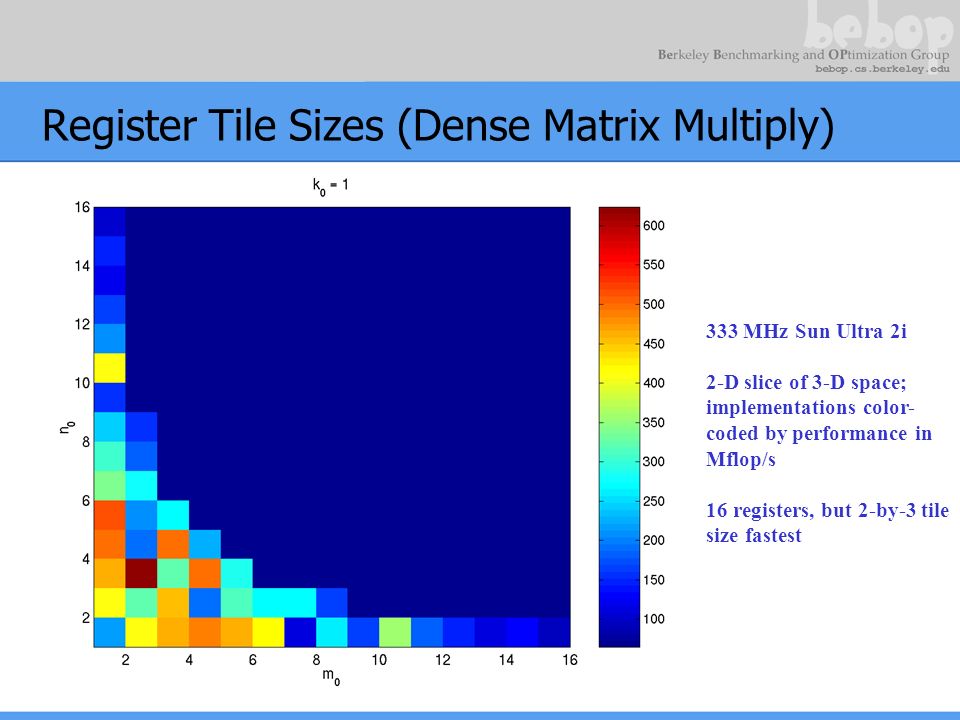This screenshot has width=960, height=720.
Task: Click the colorbar's '600' label
Action: [654, 226]
